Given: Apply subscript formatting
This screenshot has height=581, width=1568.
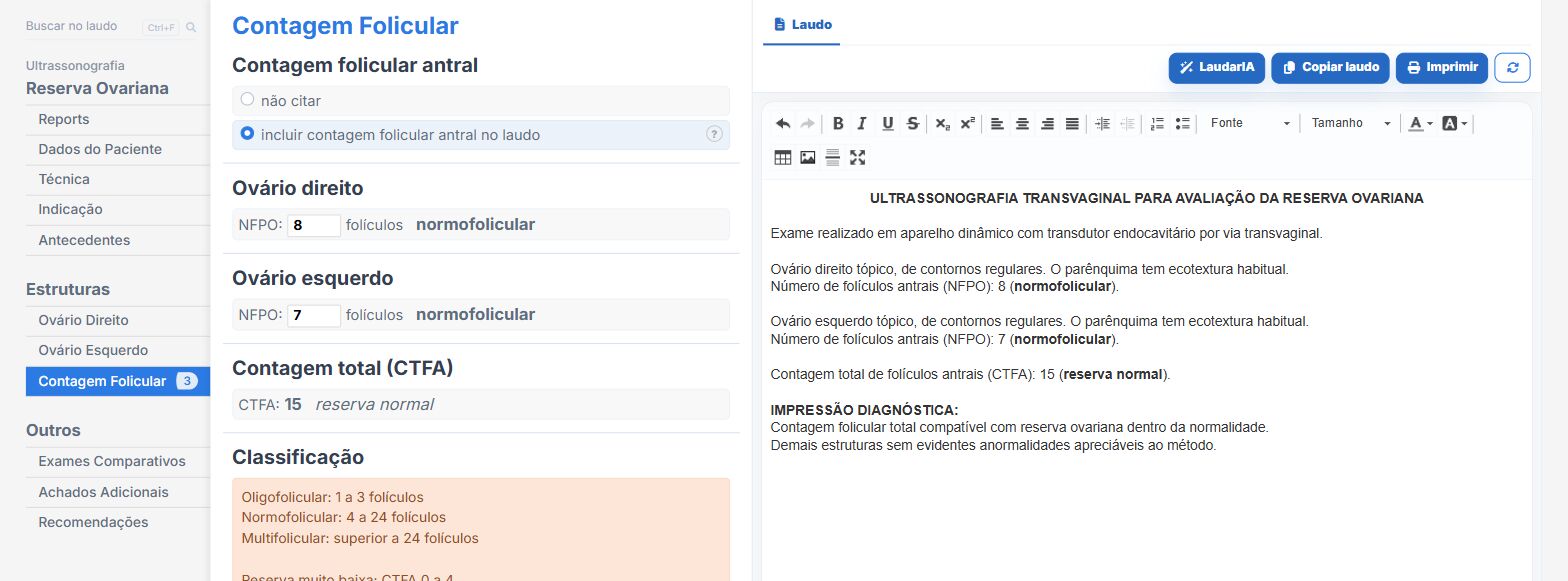Looking at the screenshot, I should 942,123.
